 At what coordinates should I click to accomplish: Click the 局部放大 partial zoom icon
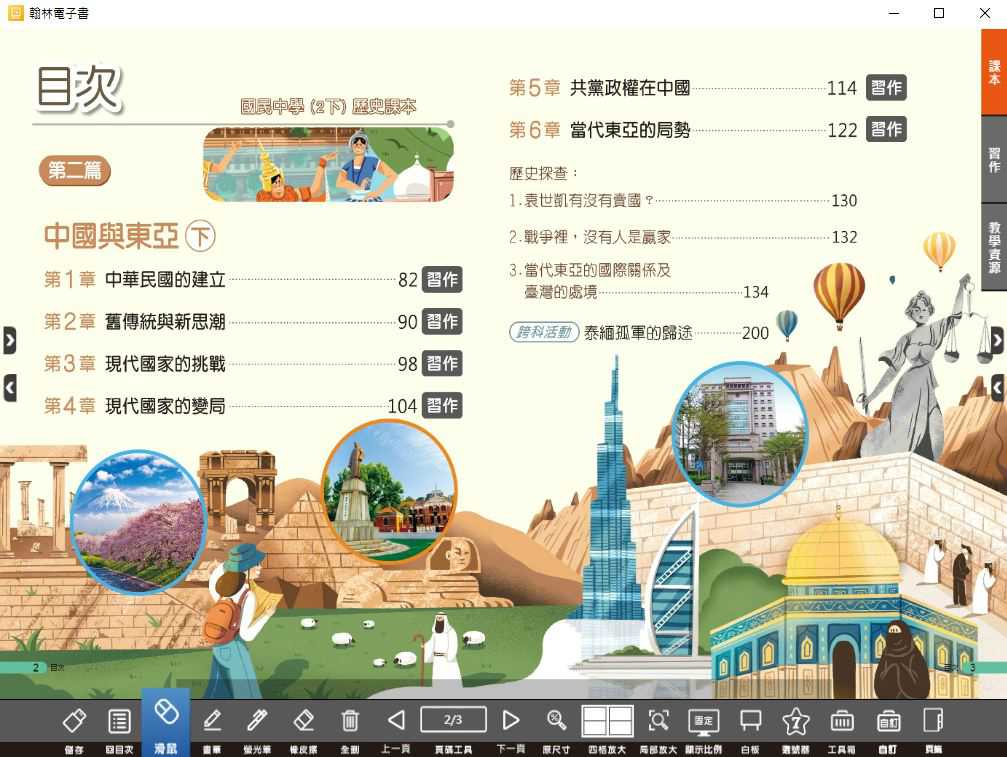[658, 720]
